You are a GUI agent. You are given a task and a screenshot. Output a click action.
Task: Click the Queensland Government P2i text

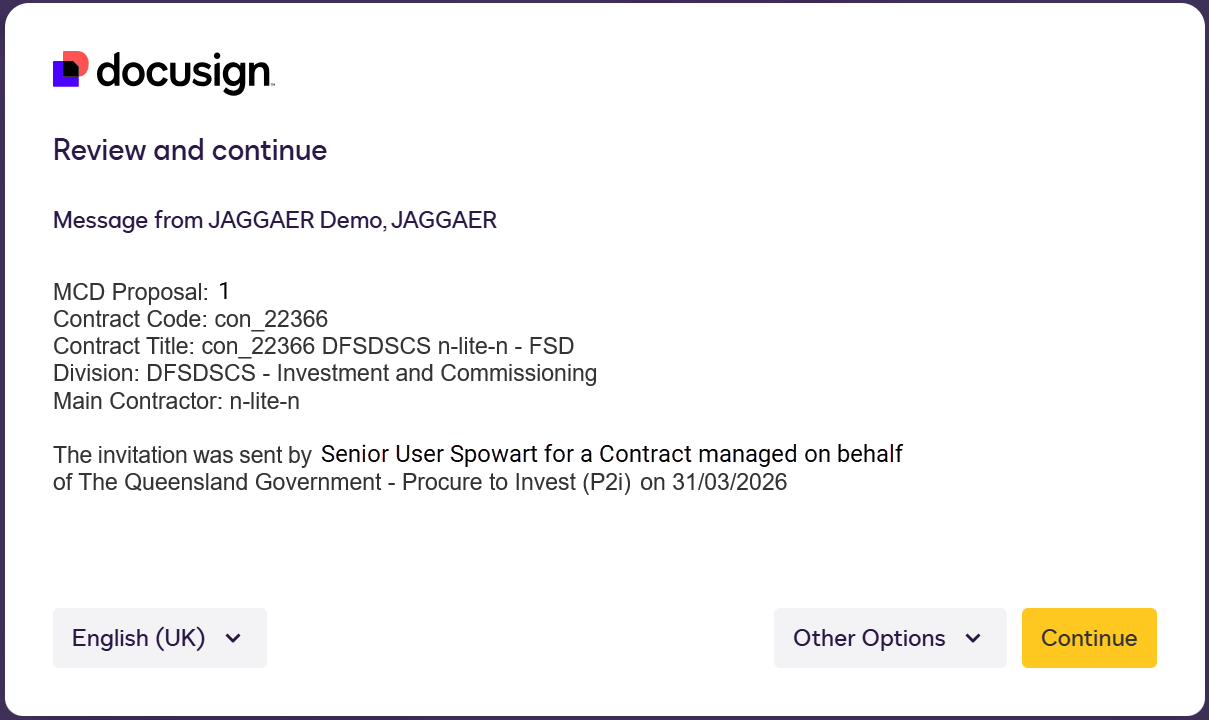tap(342, 482)
